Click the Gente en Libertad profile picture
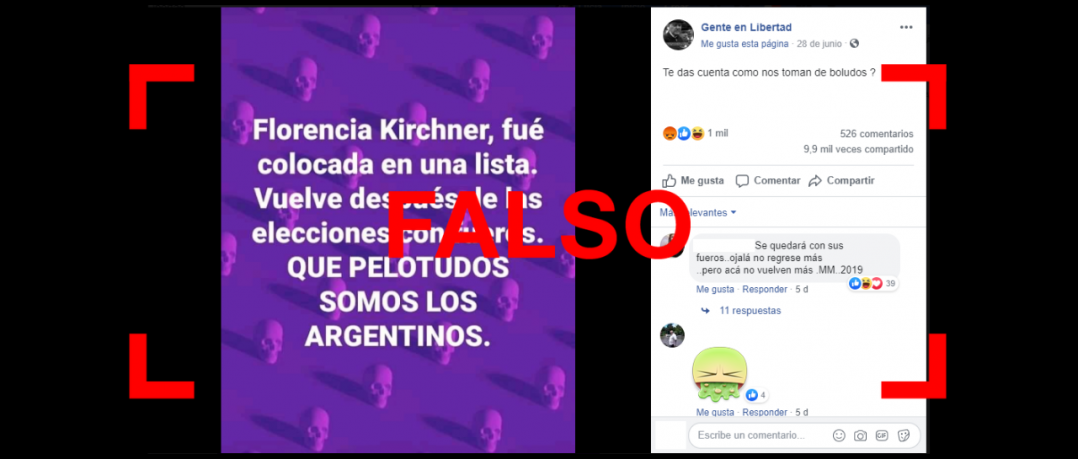1078x459 pixels. (x=678, y=34)
